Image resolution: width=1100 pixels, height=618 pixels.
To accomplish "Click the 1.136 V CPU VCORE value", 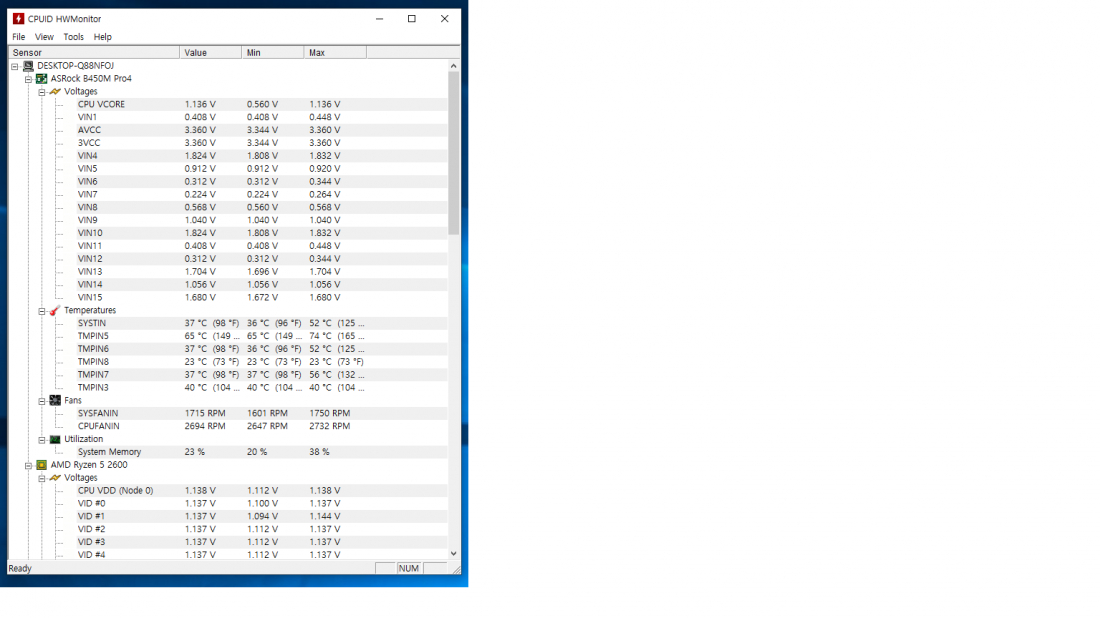I will click(x=200, y=105).
